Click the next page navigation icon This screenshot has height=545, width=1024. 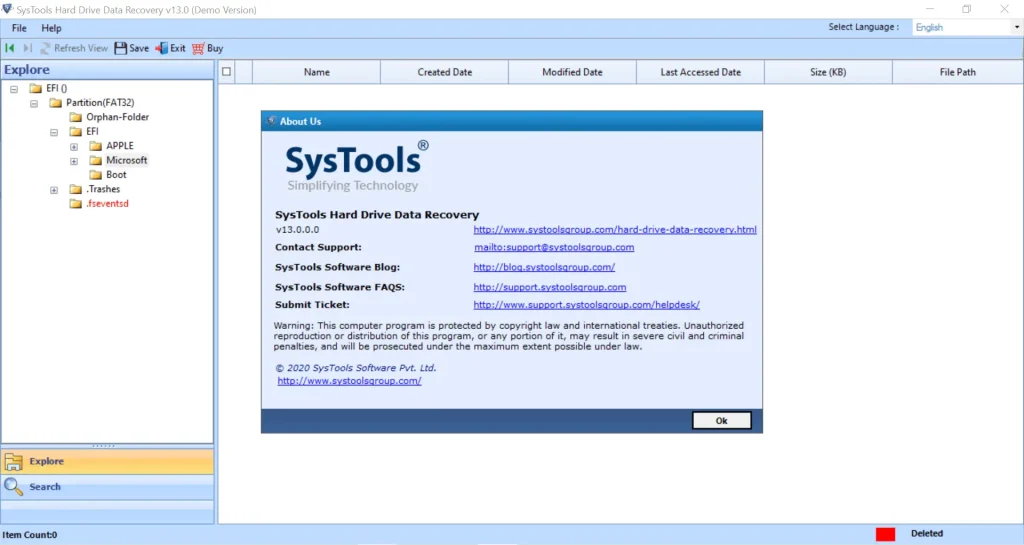tap(27, 48)
